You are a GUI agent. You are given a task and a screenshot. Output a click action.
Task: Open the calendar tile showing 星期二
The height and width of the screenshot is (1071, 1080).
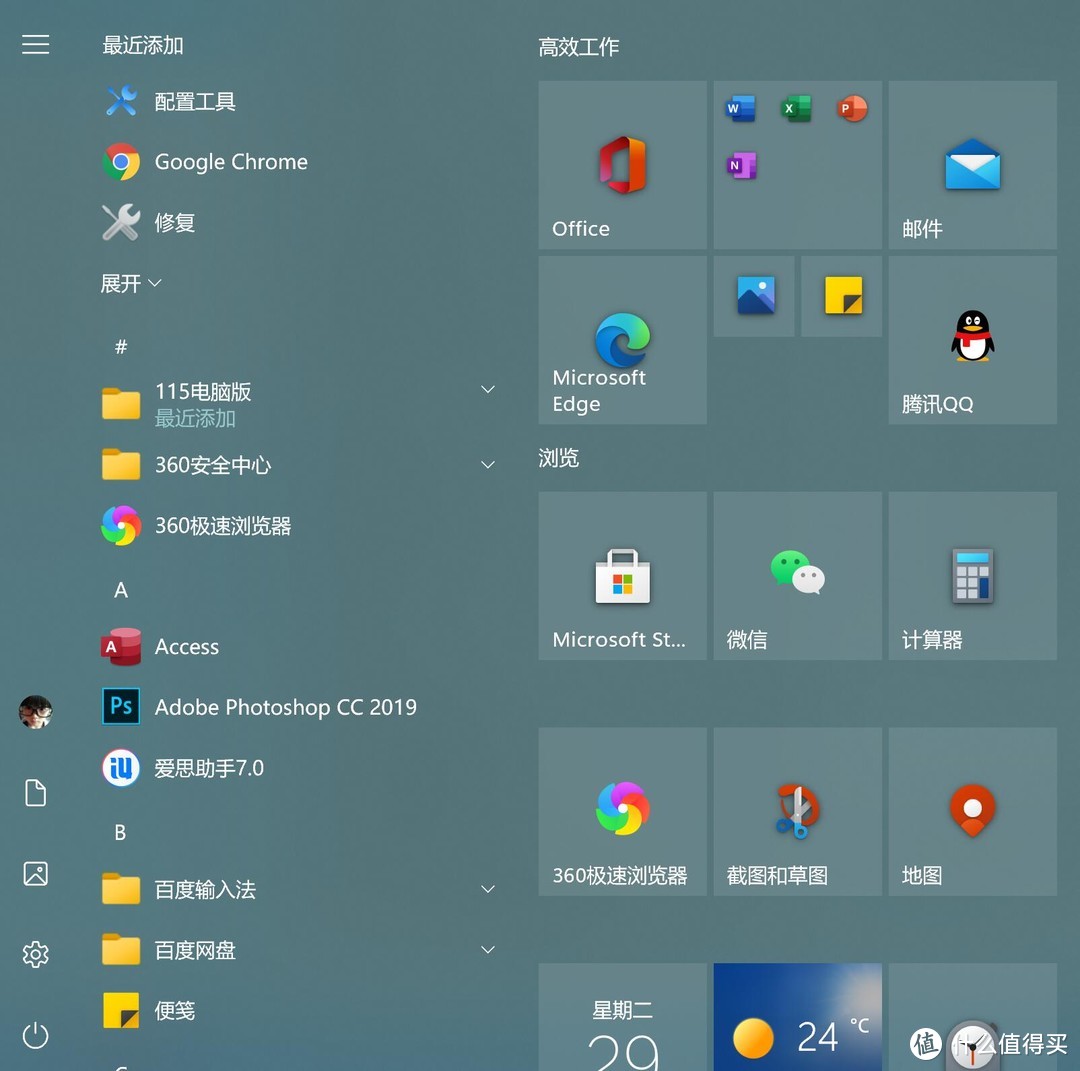[623, 1017]
